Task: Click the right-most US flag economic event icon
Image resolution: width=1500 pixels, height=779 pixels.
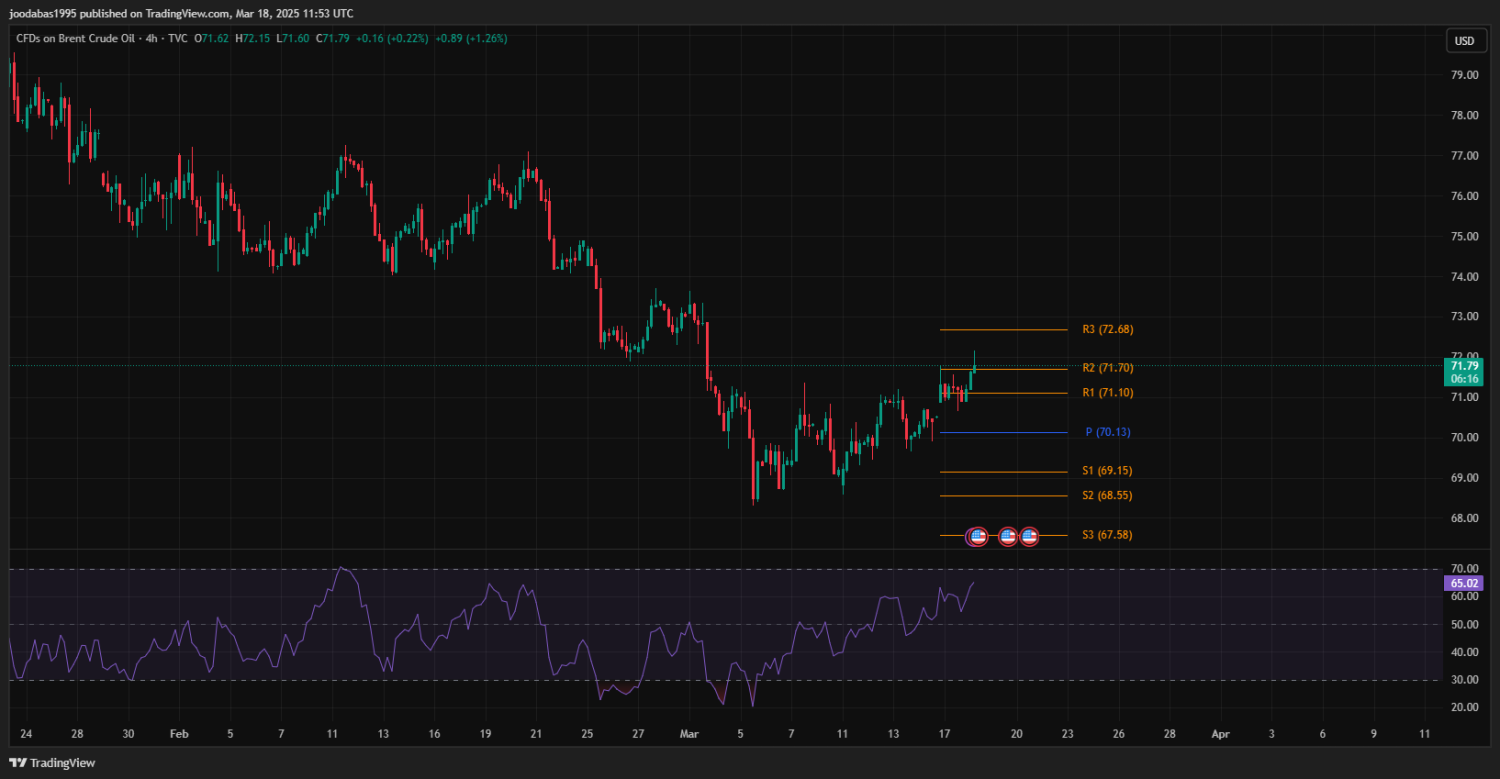Action: click(1029, 537)
